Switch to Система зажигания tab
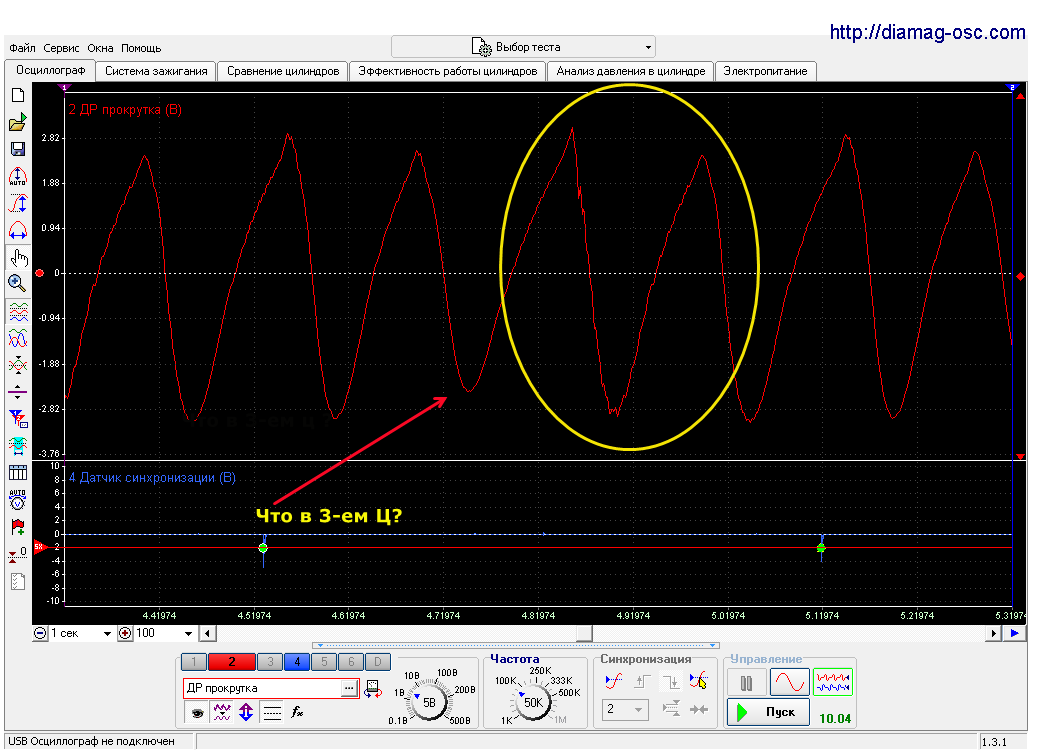 pyautogui.click(x=156, y=71)
